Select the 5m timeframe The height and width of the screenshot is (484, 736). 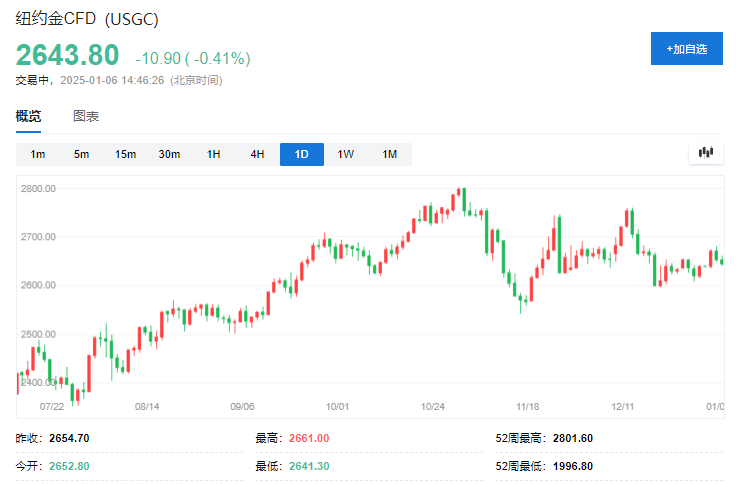point(81,154)
